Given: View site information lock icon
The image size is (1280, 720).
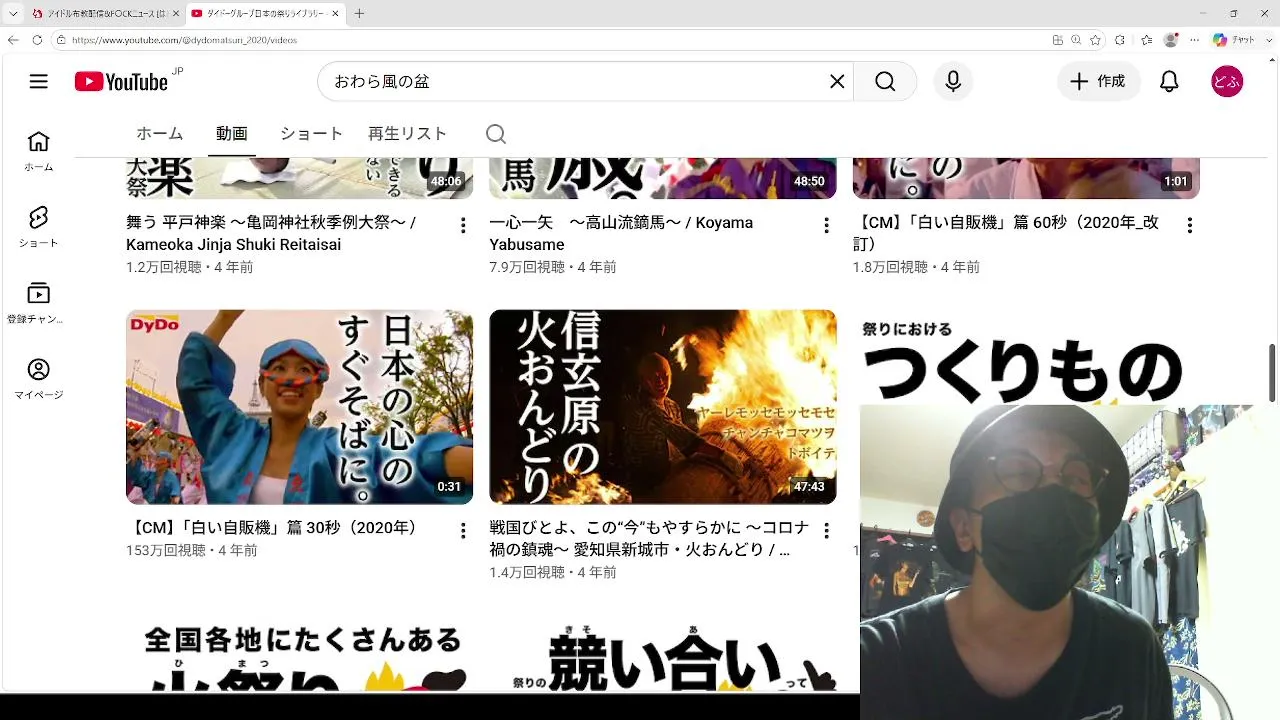Looking at the screenshot, I should pyautogui.click(x=61, y=40).
